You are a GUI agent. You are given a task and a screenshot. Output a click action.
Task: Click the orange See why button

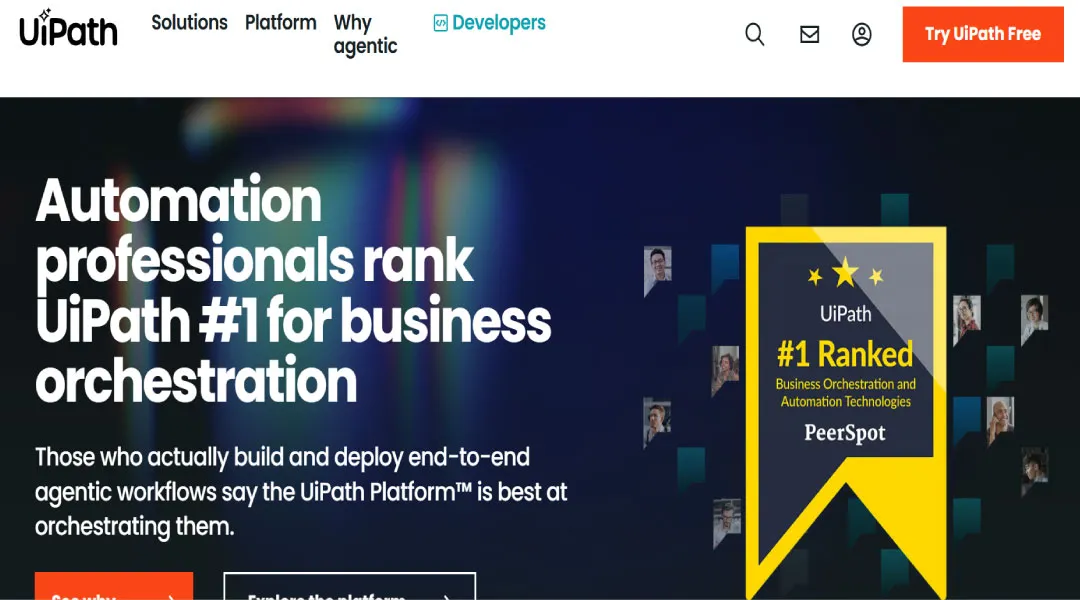click(x=113, y=588)
